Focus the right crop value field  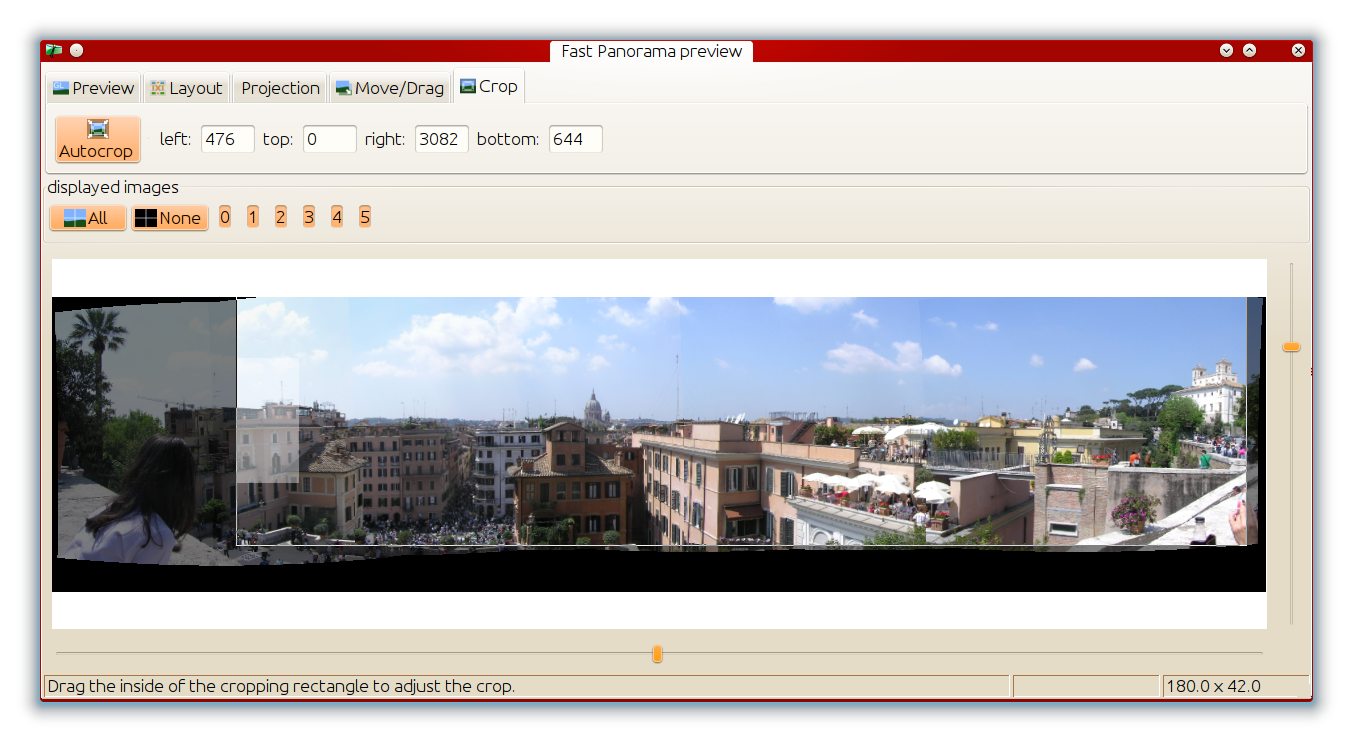tap(442, 139)
